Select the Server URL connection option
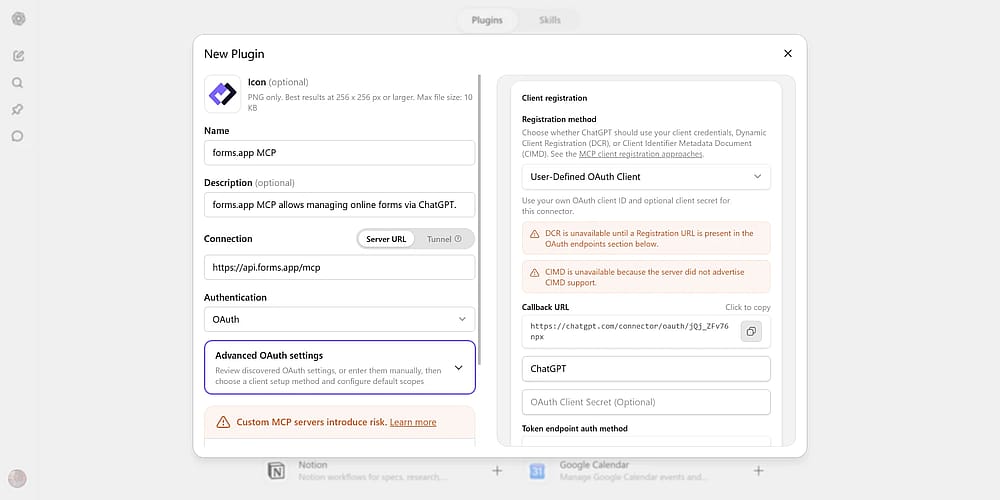Screen dimensions: 1000x500 point(386,239)
